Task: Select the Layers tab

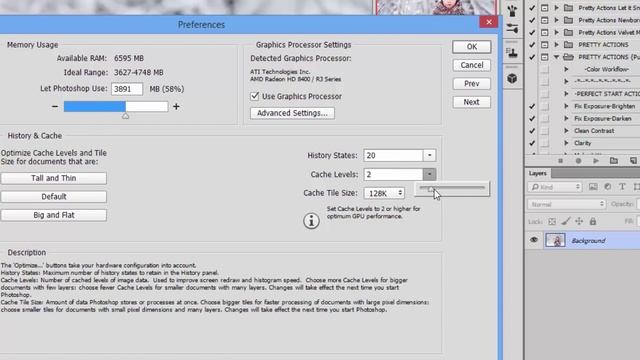Action: click(x=538, y=173)
